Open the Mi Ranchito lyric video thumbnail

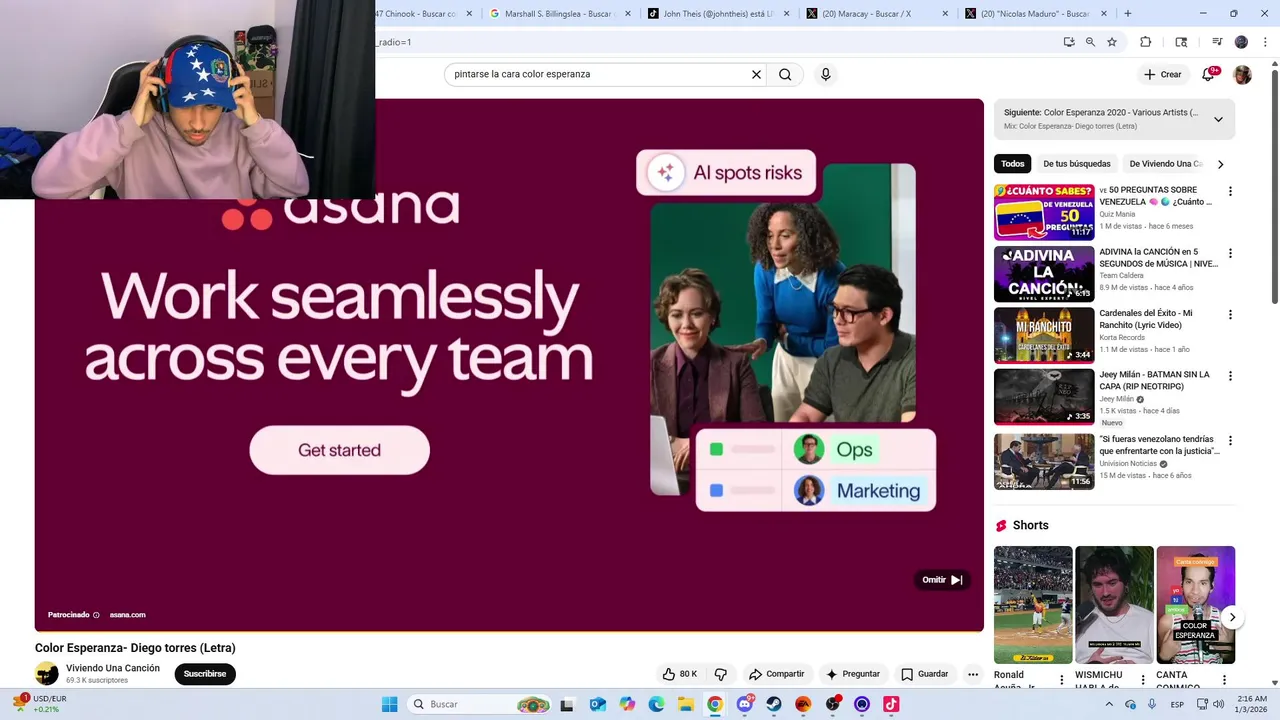coord(1044,335)
